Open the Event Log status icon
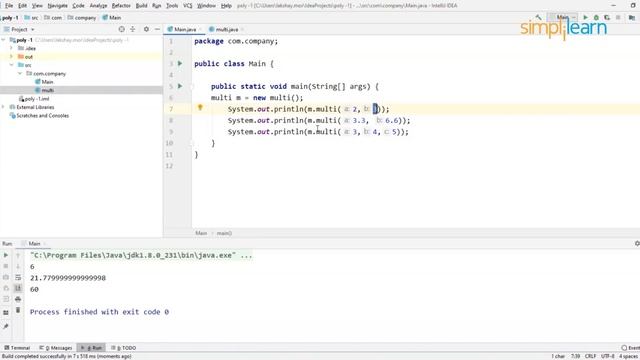This screenshot has height=360, width=640. click(624, 348)
